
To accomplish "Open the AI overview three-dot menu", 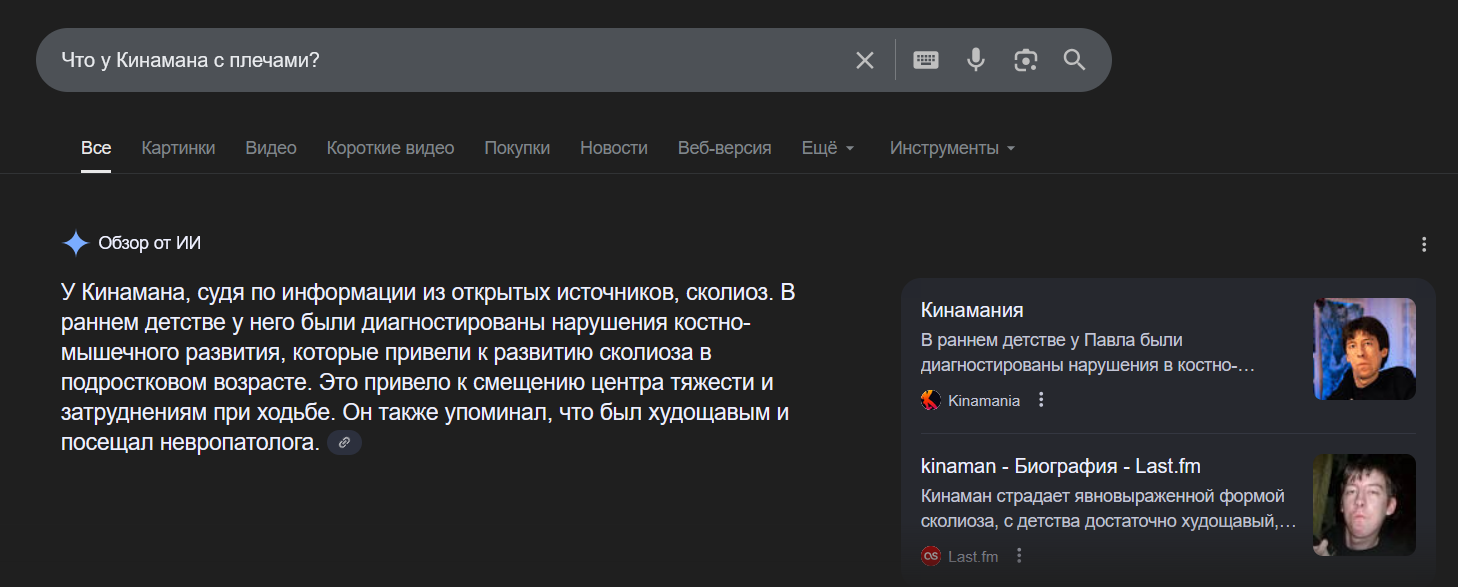I will click(1424, 244).
